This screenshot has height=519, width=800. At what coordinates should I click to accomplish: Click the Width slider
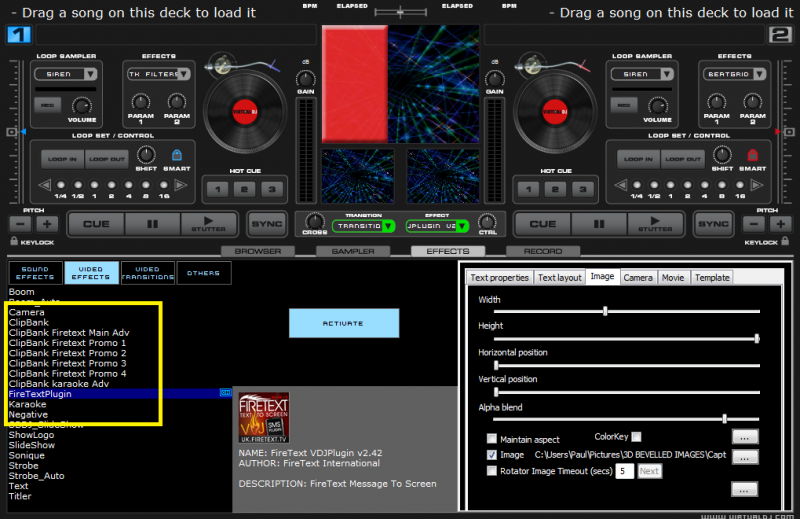point(627,311)
